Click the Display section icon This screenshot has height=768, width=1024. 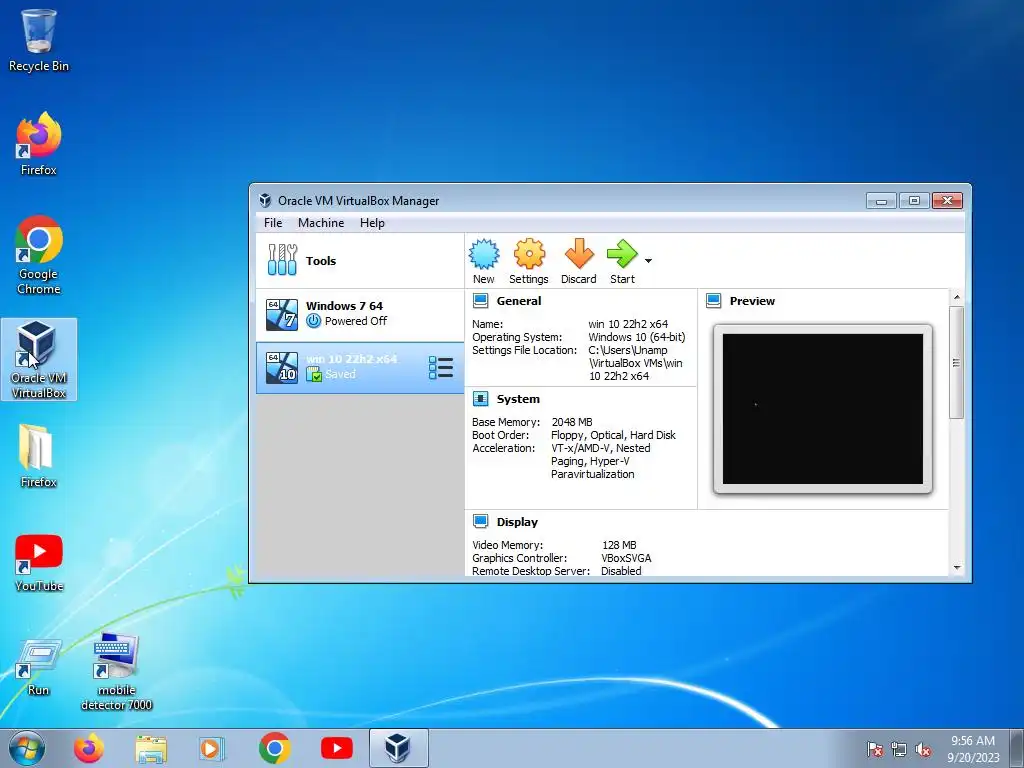(x=481, y=521)
